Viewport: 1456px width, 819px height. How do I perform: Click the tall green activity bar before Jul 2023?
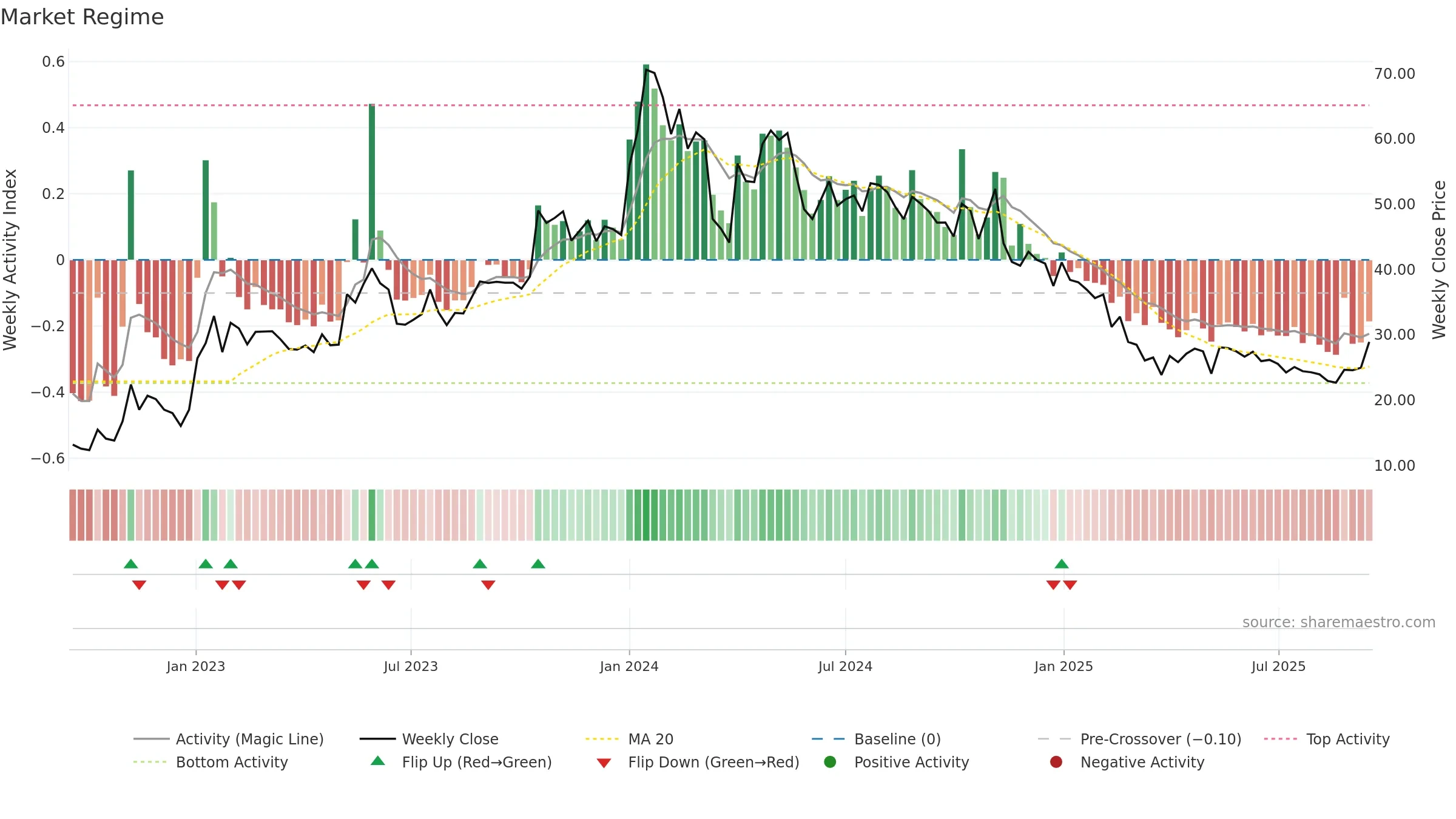(x=372, y=181)
